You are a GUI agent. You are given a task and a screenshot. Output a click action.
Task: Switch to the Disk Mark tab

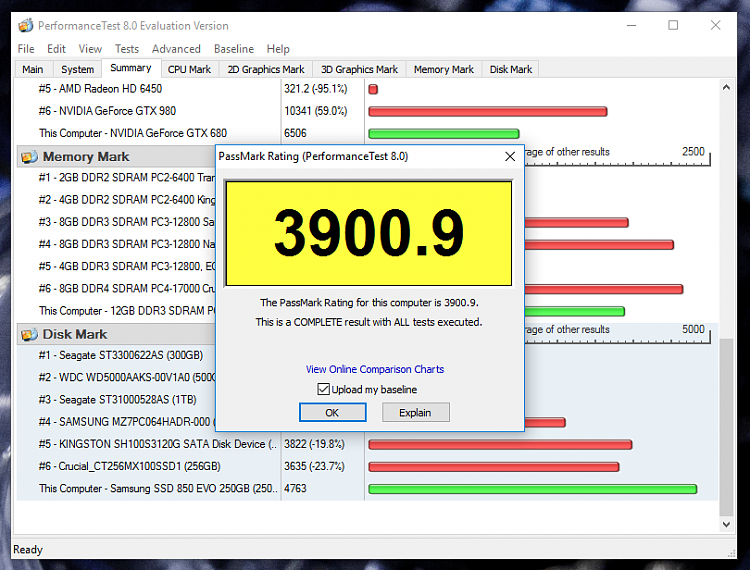coord(511,69)
